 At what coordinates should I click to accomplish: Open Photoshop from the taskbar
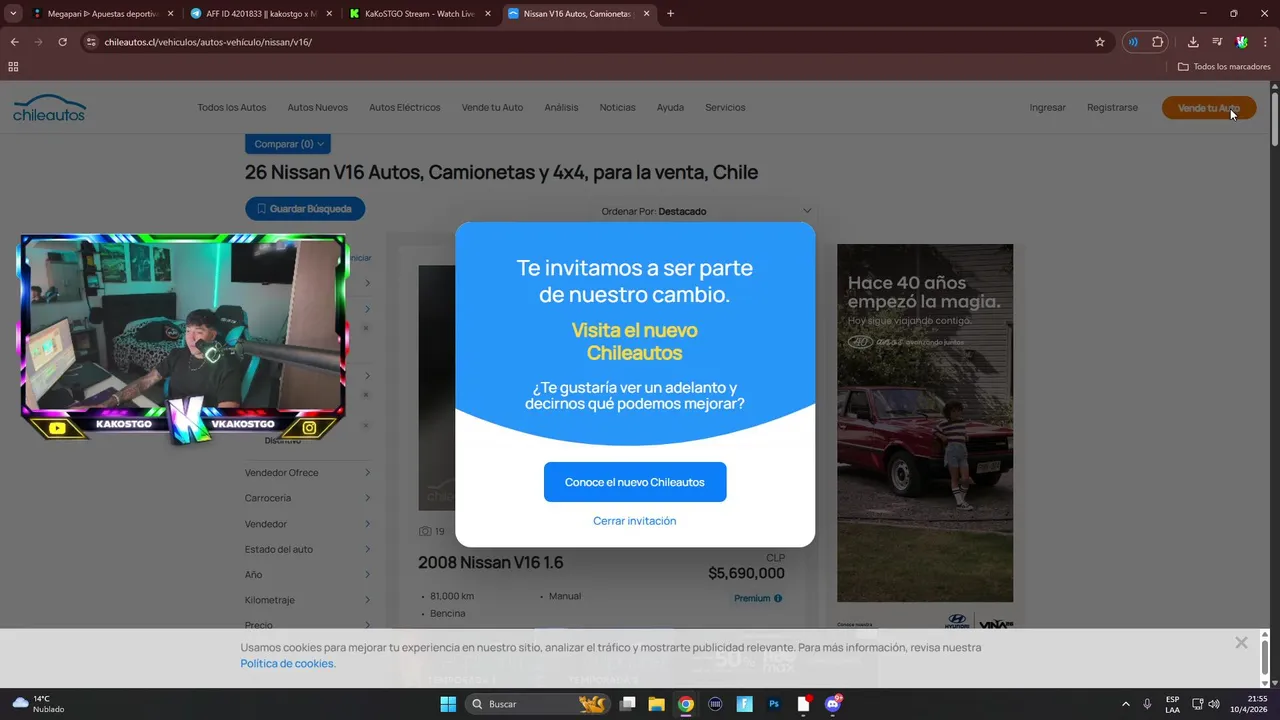click(774, 704)
